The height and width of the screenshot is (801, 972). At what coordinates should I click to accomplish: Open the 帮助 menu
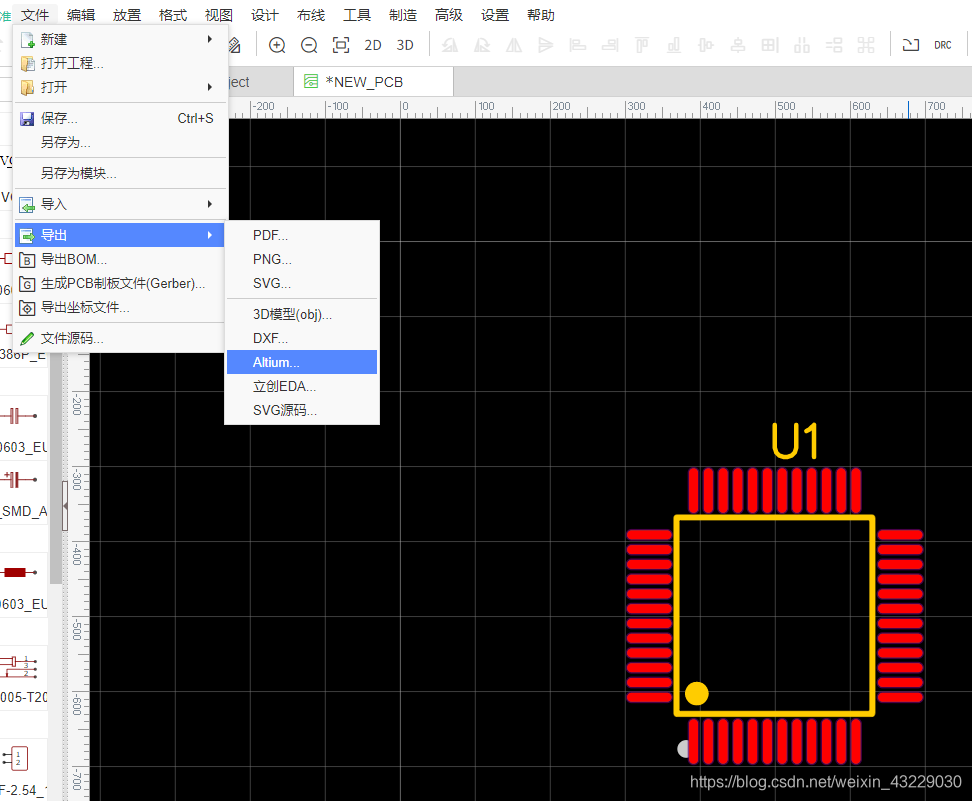pos(541,15)
